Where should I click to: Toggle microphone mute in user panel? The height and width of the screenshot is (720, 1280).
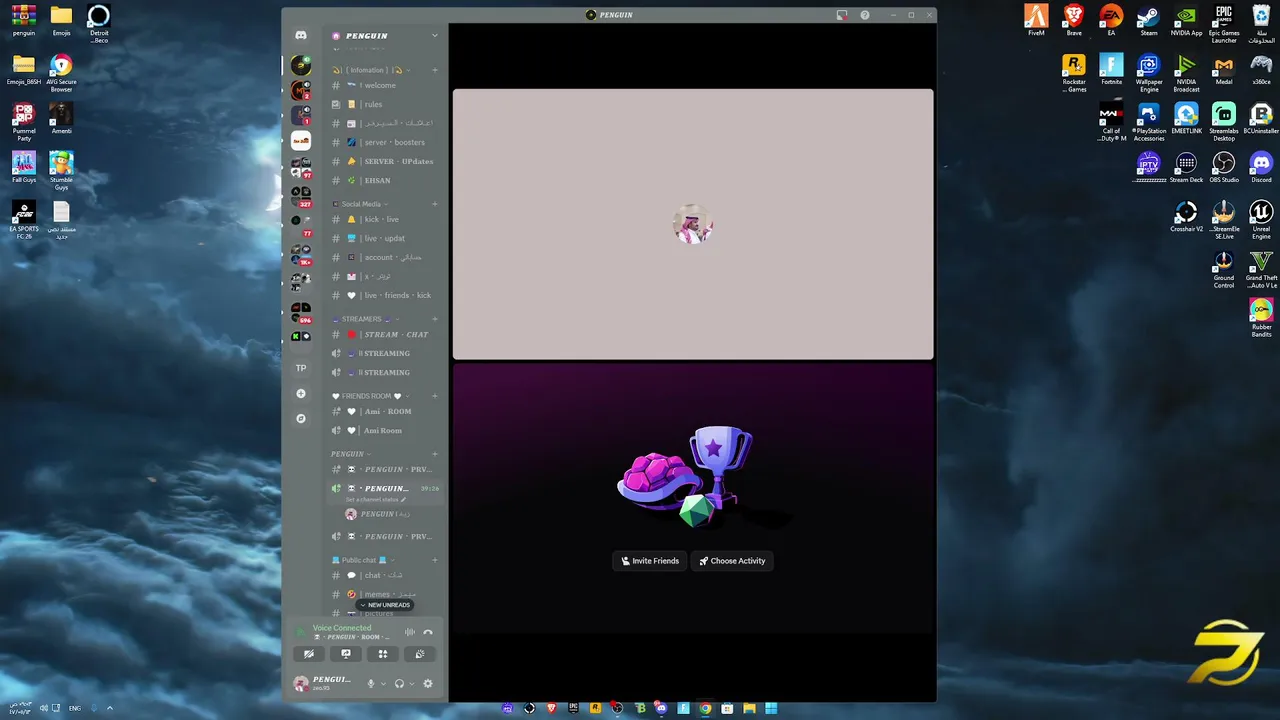coord(371,684)
